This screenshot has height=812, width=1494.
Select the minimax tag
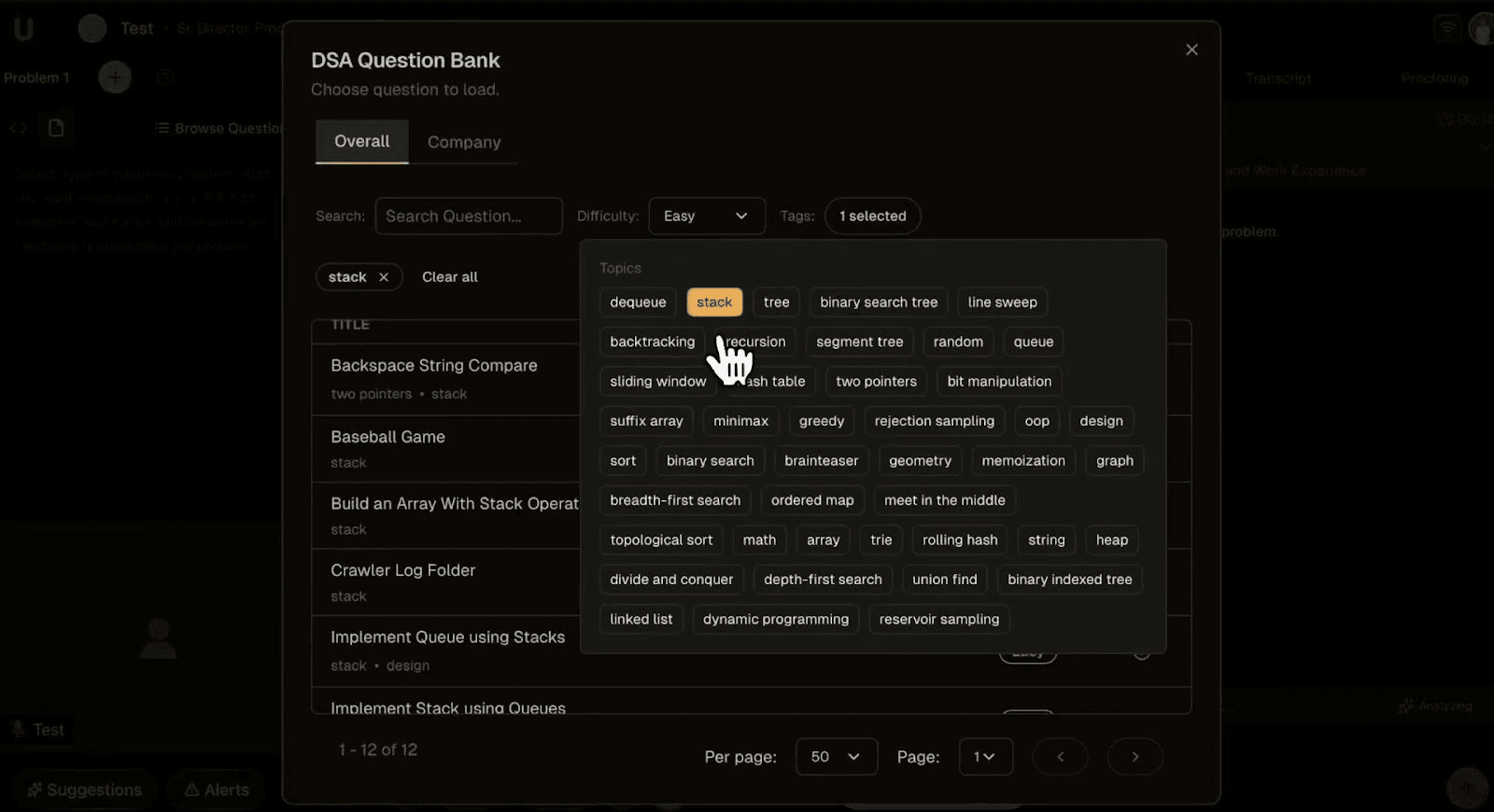pos(740,421)
